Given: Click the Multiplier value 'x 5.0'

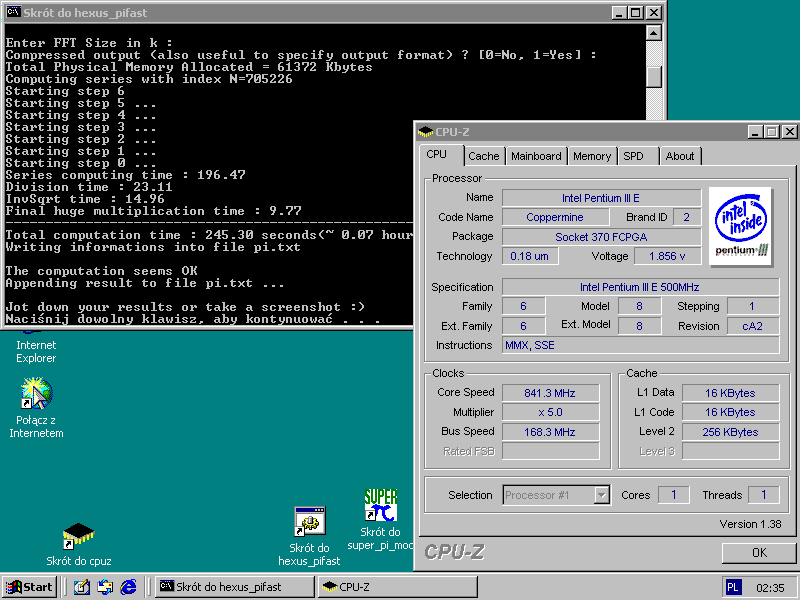Looking at the screenshot, I should [x=550, y=412].
